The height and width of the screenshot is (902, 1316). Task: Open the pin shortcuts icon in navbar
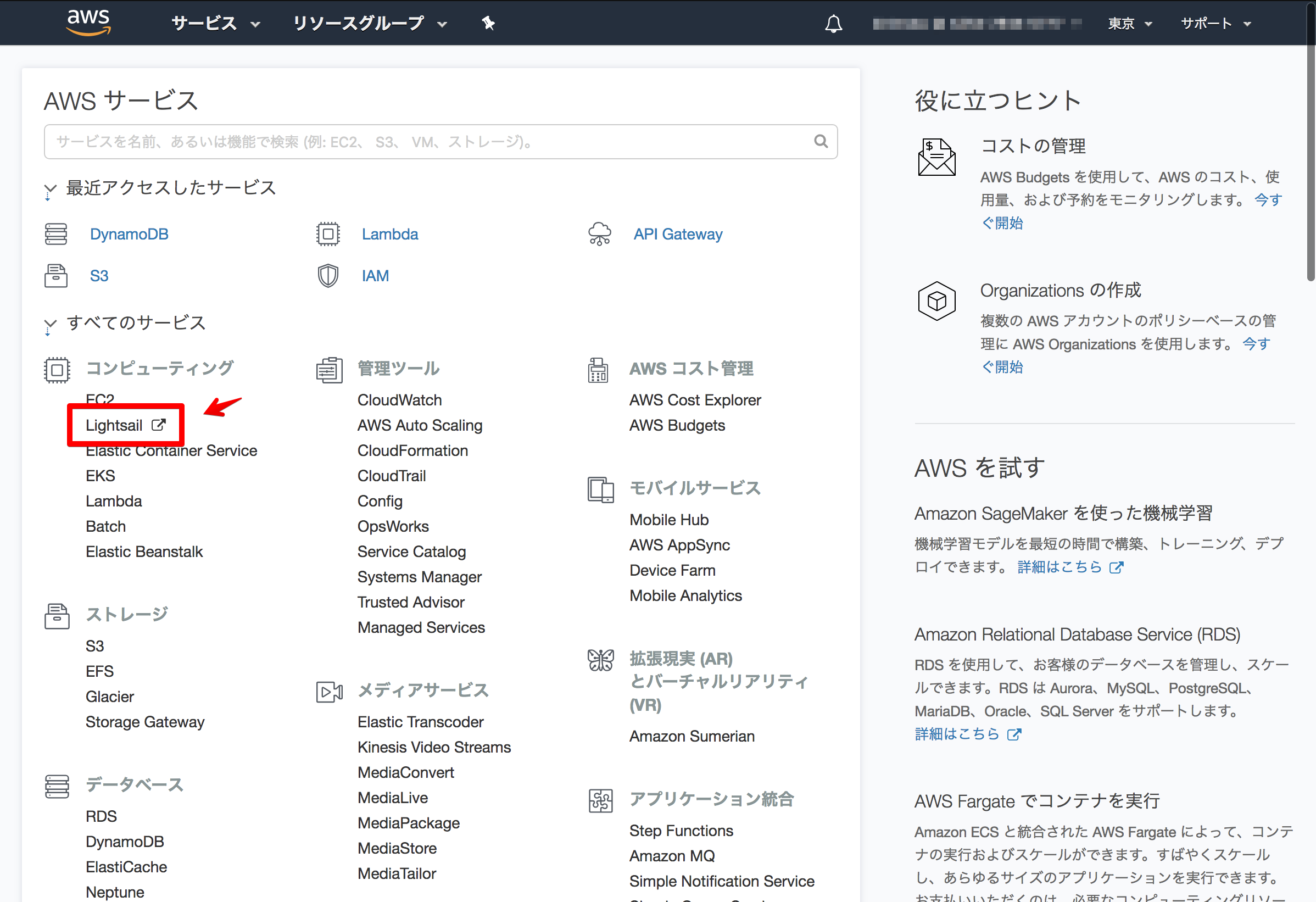tap(488, 23)
